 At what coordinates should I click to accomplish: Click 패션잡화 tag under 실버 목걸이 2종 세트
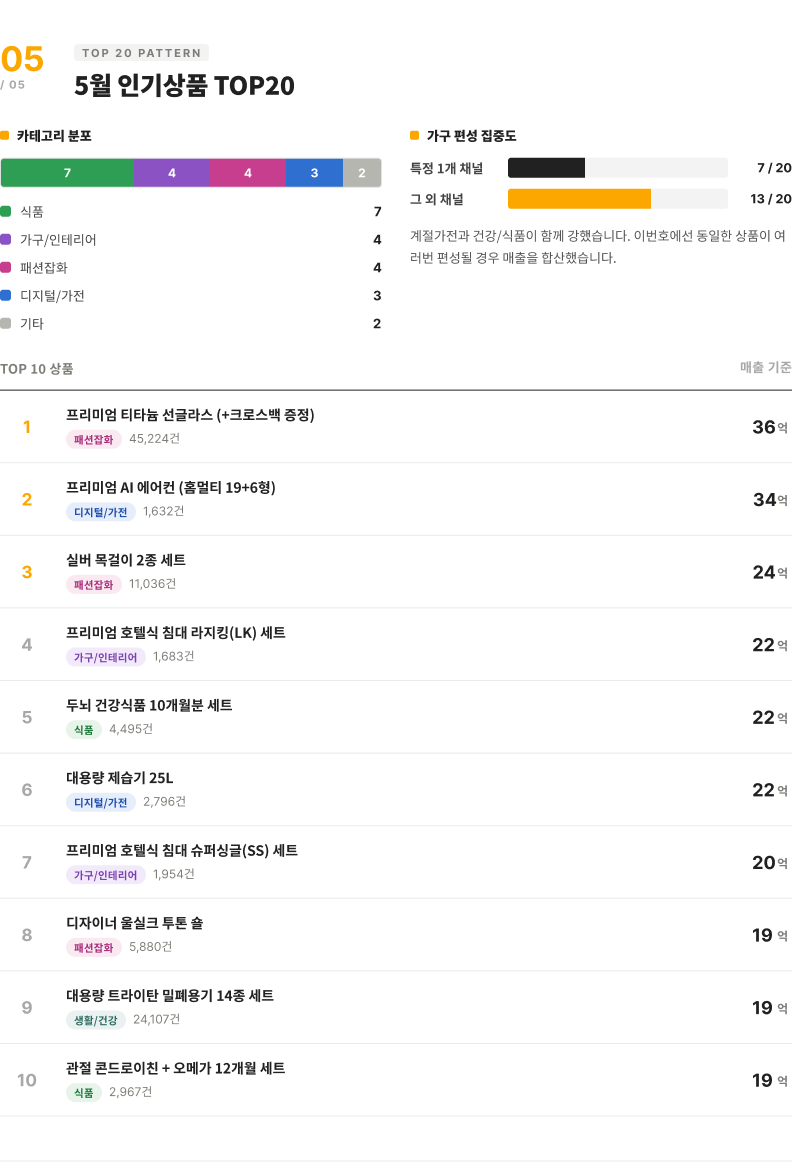click(x=93, y=585)
